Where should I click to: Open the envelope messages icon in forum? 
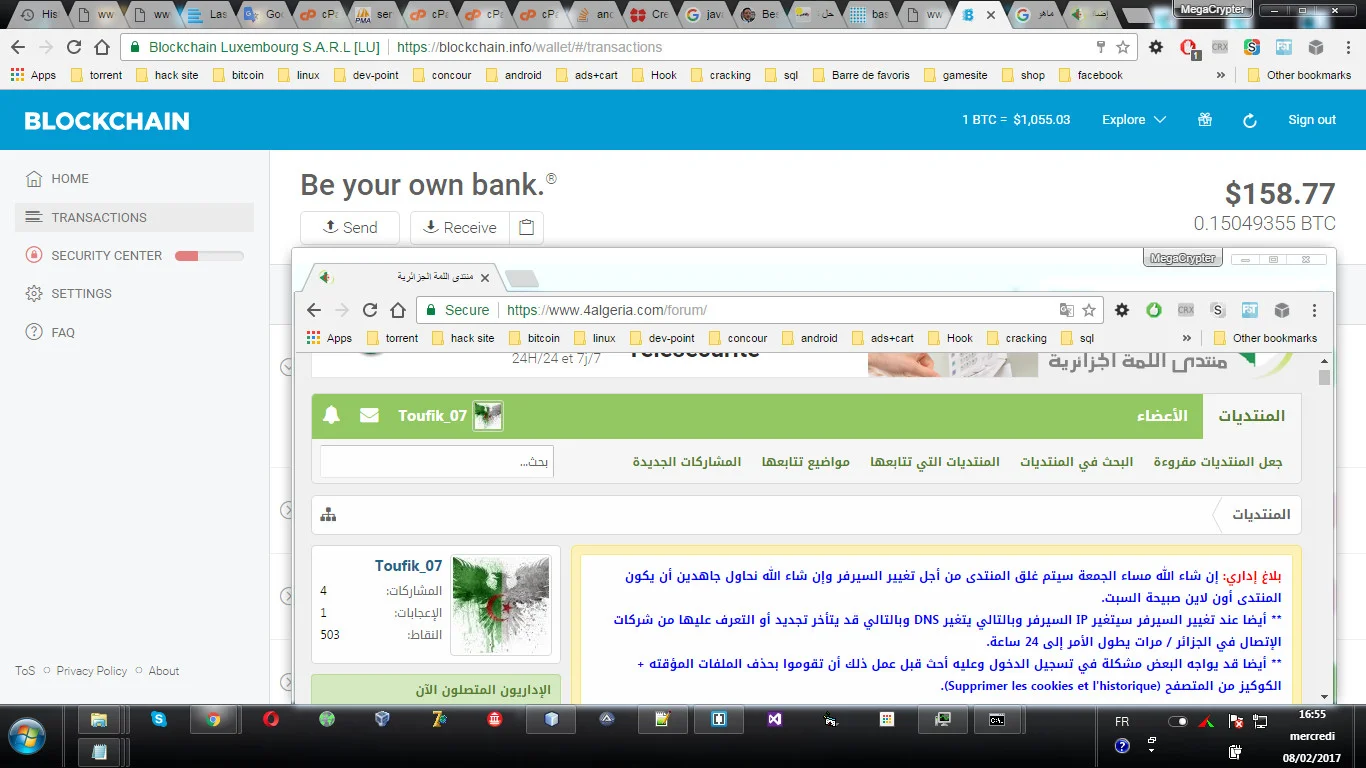(x=369, y=415)
